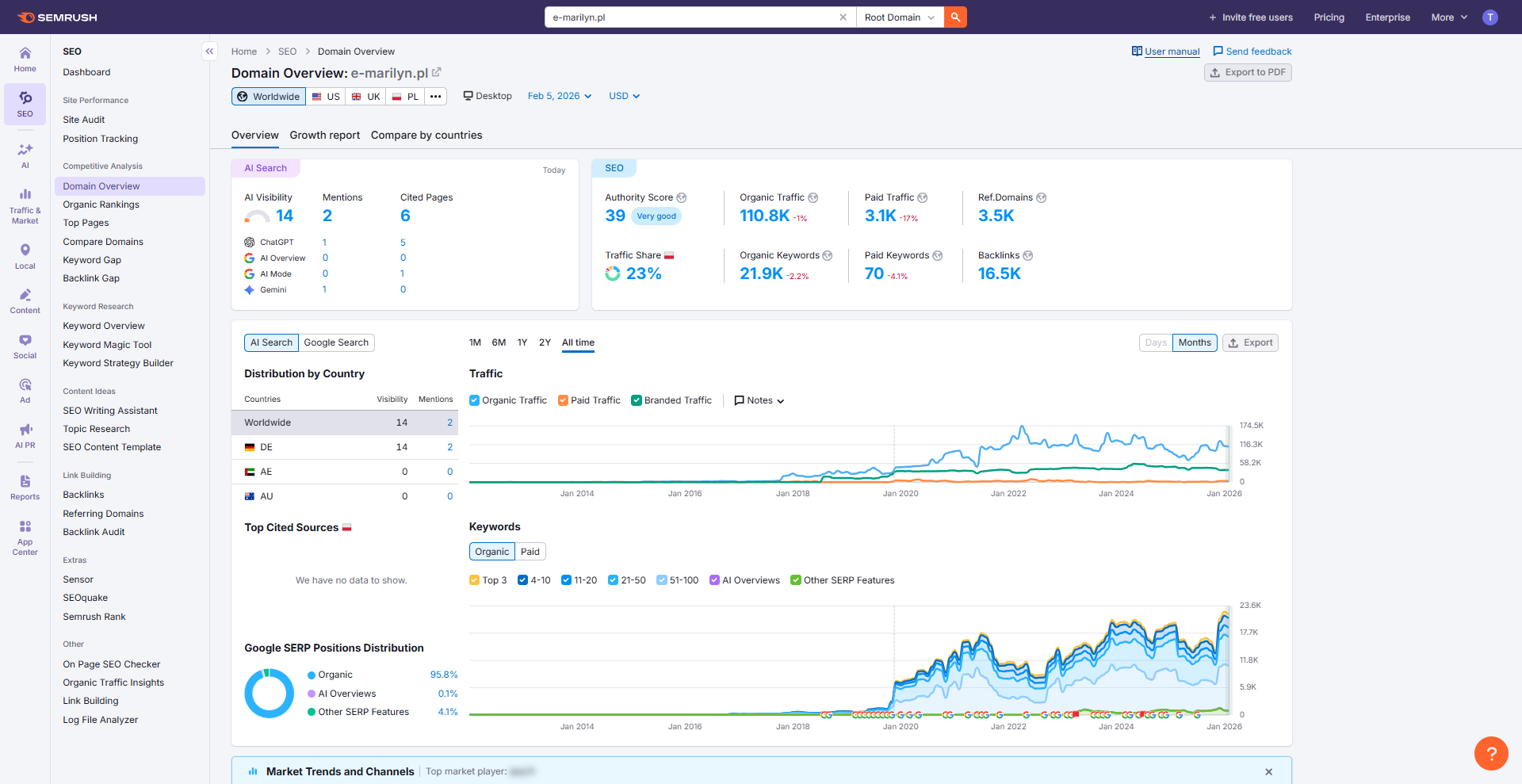
Task: Open the AI PR sidebar icon
Action: [25, 435]
